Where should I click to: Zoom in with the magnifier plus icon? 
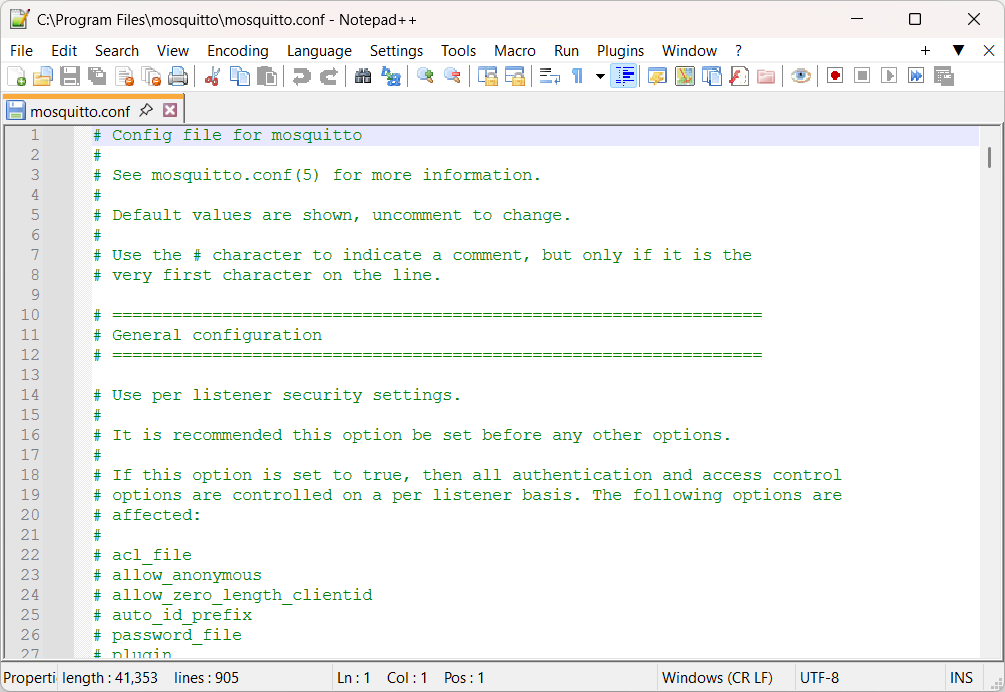click(x=425, y=76)
